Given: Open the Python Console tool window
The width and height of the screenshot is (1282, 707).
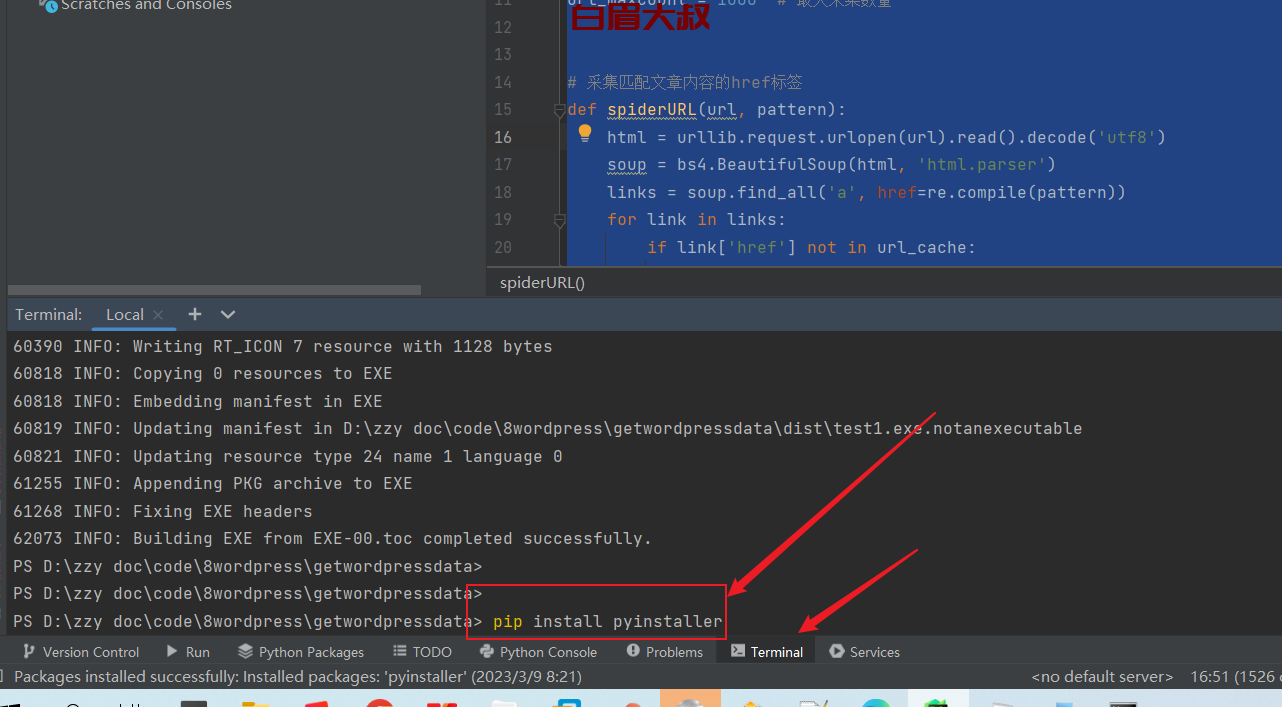Looking at the screenshot, I should click(538, 652).
